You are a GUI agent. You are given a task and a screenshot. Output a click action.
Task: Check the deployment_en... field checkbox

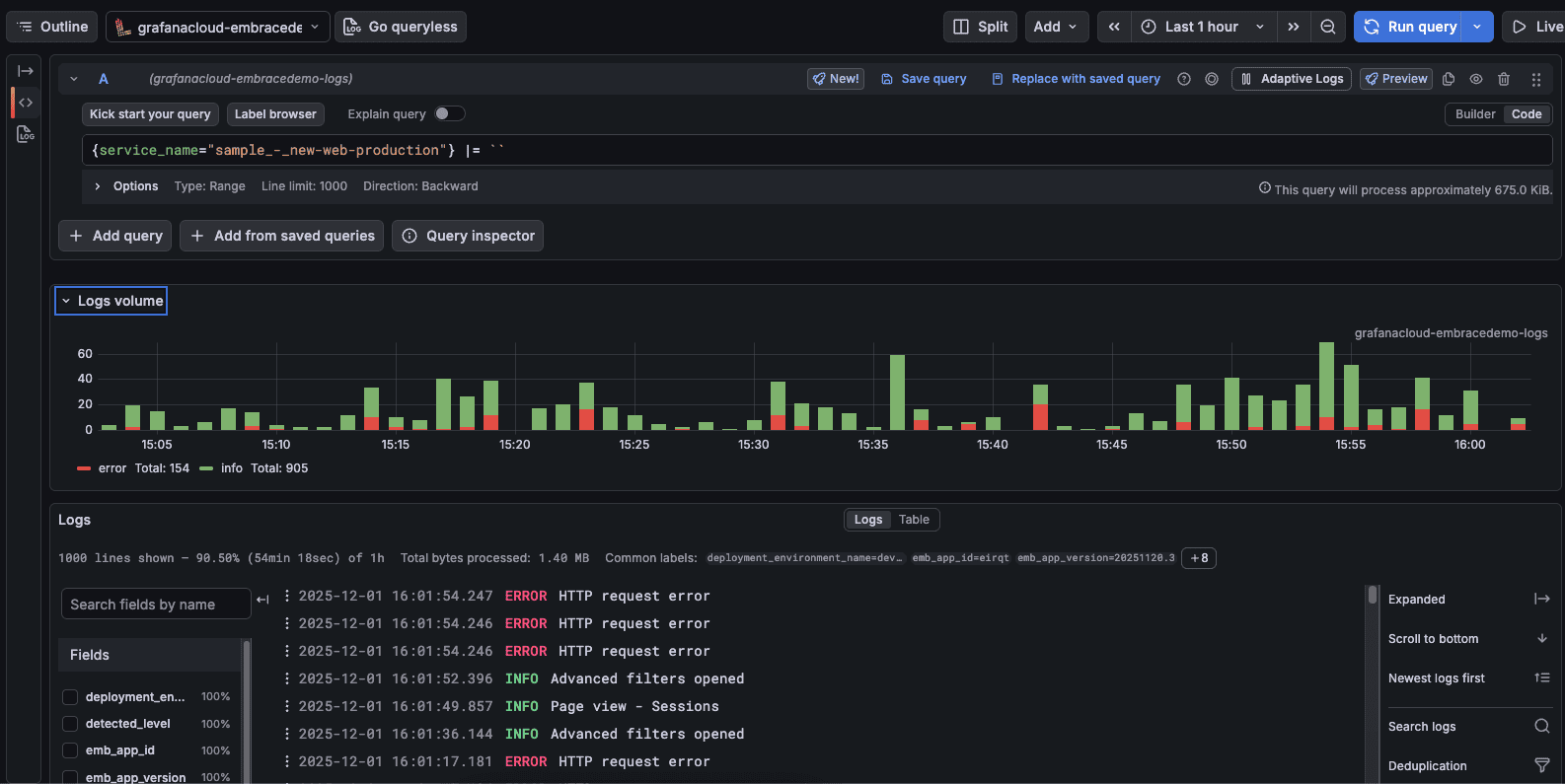[70, 697]
